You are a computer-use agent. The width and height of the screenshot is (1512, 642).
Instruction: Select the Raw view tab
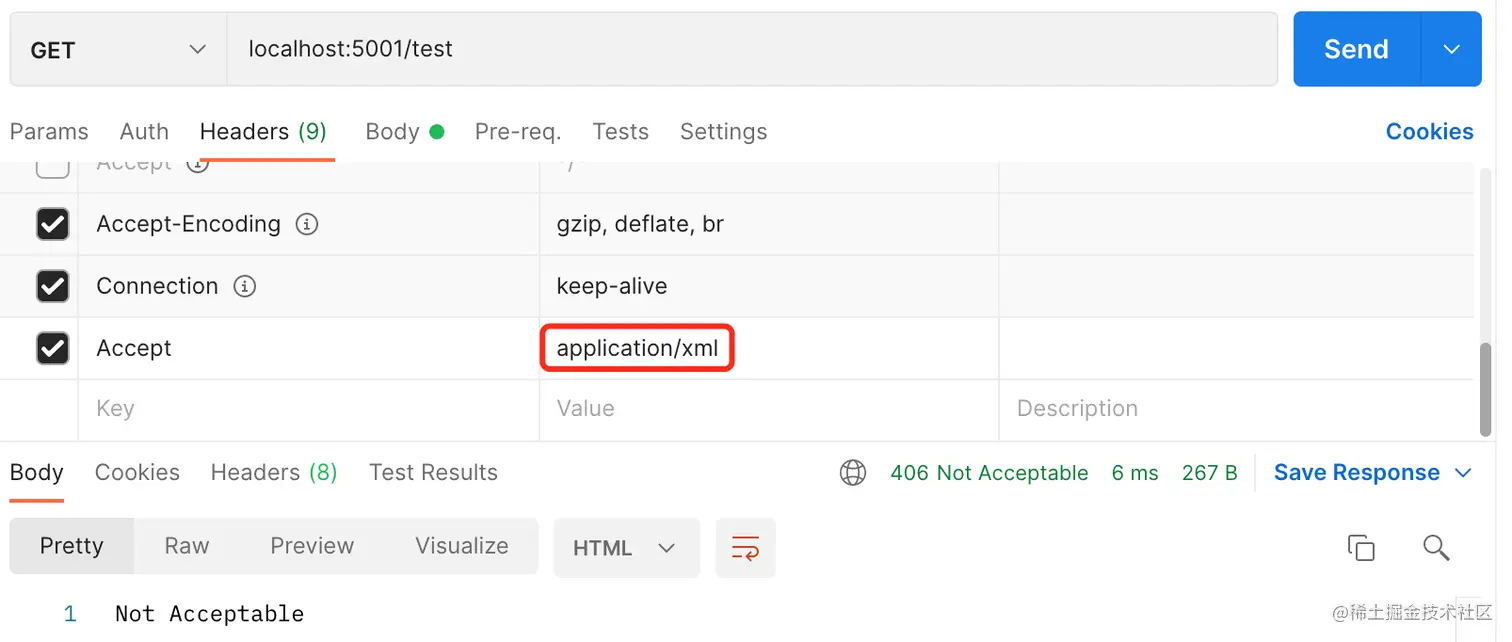(x=187, y=546)
